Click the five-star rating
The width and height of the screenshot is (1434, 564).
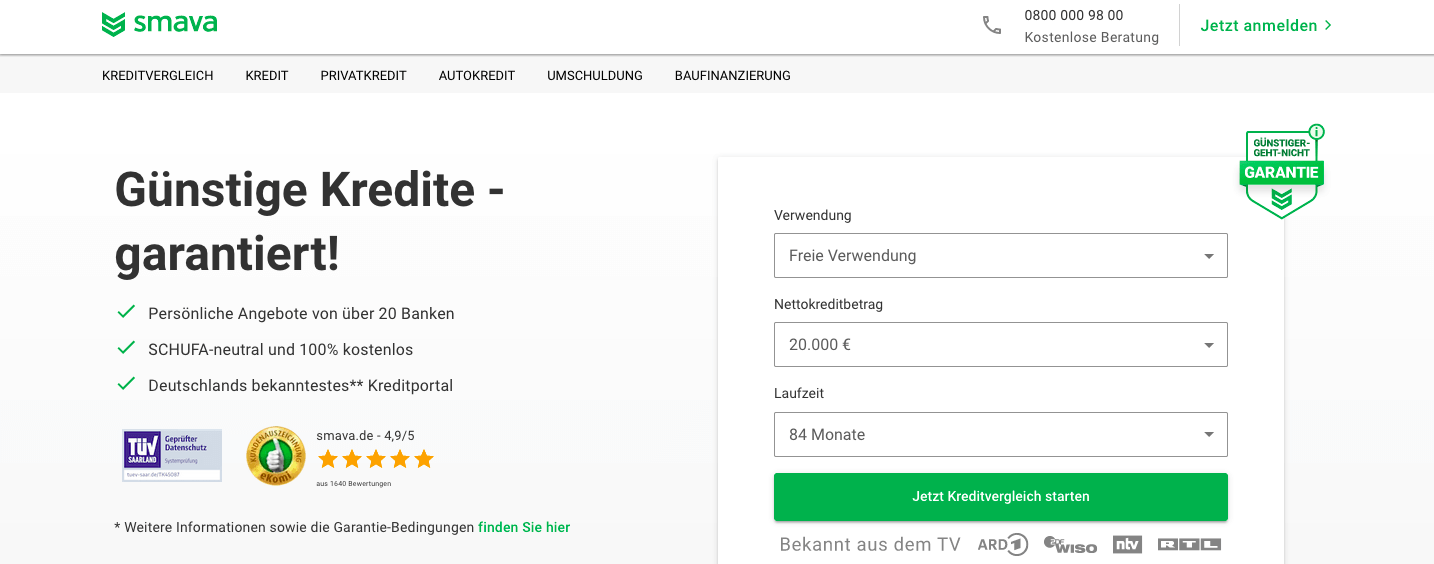point(376,459)
